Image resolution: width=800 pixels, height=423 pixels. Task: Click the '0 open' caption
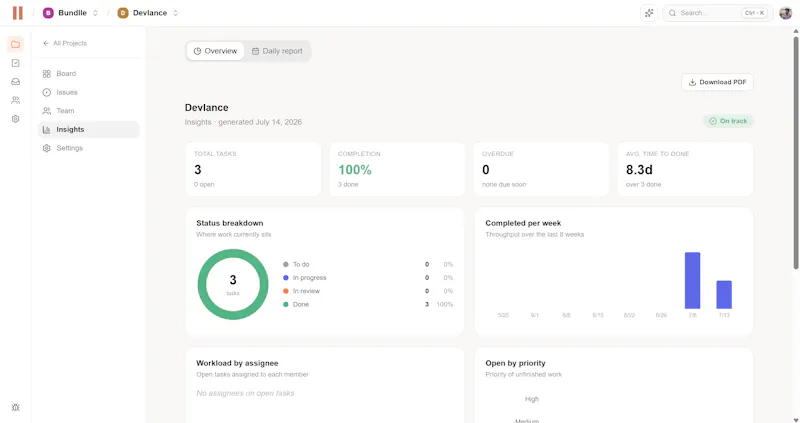pyautogui.click(x=204, y=184)
